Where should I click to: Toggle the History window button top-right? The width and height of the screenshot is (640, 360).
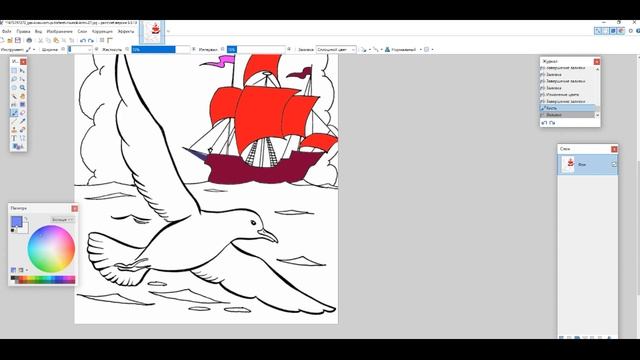pos(605,31)
